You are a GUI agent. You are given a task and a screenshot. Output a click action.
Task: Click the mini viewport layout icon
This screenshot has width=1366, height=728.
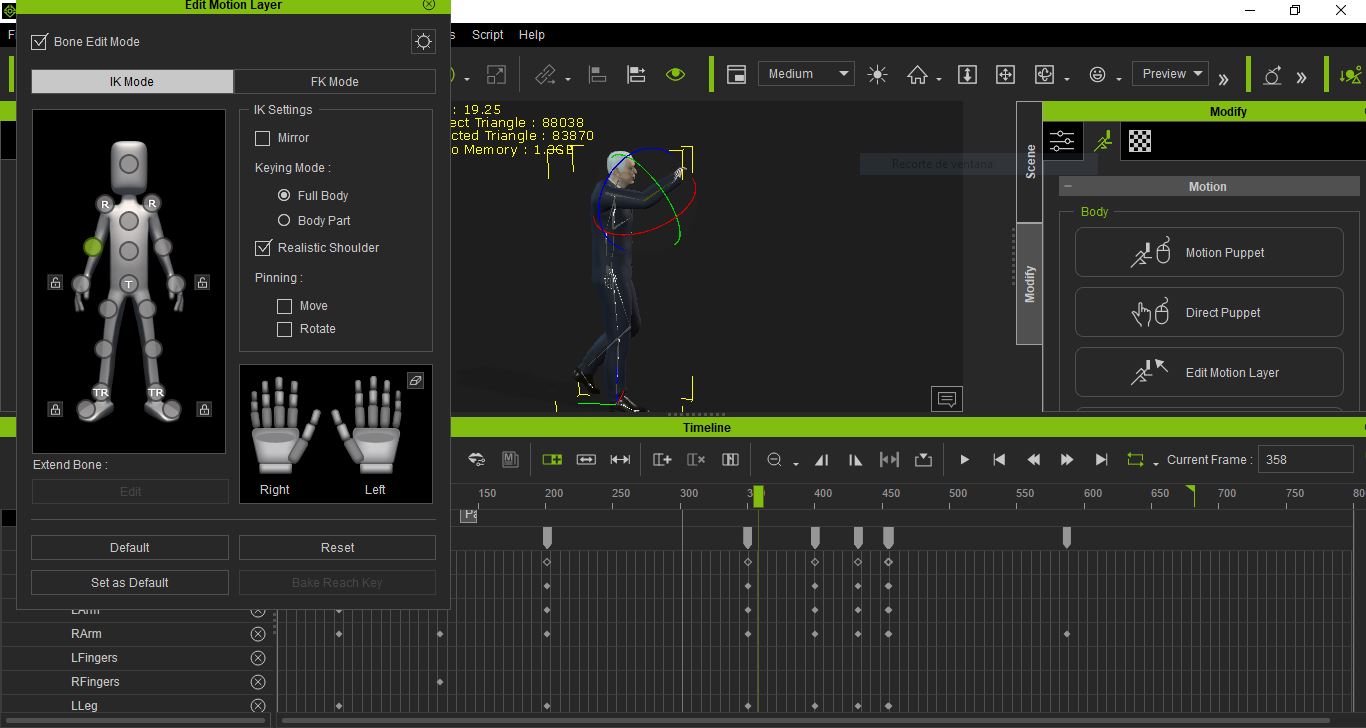[736, 74]
